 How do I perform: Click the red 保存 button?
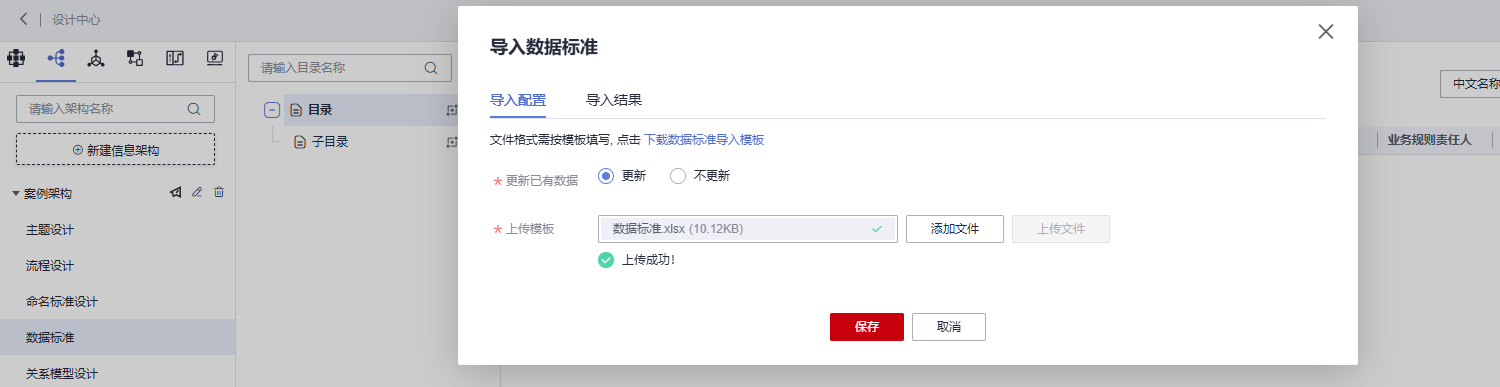click(867, 327)
